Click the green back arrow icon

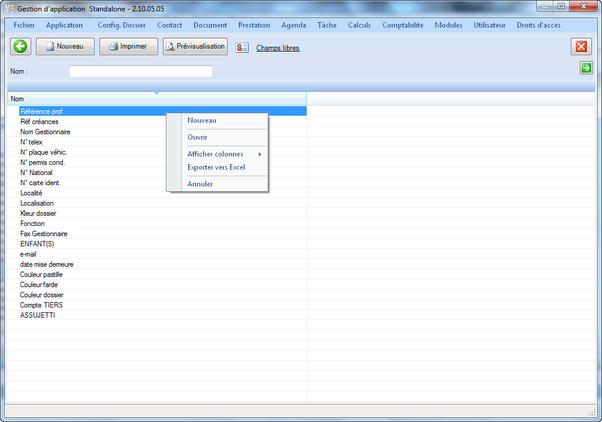20,47
